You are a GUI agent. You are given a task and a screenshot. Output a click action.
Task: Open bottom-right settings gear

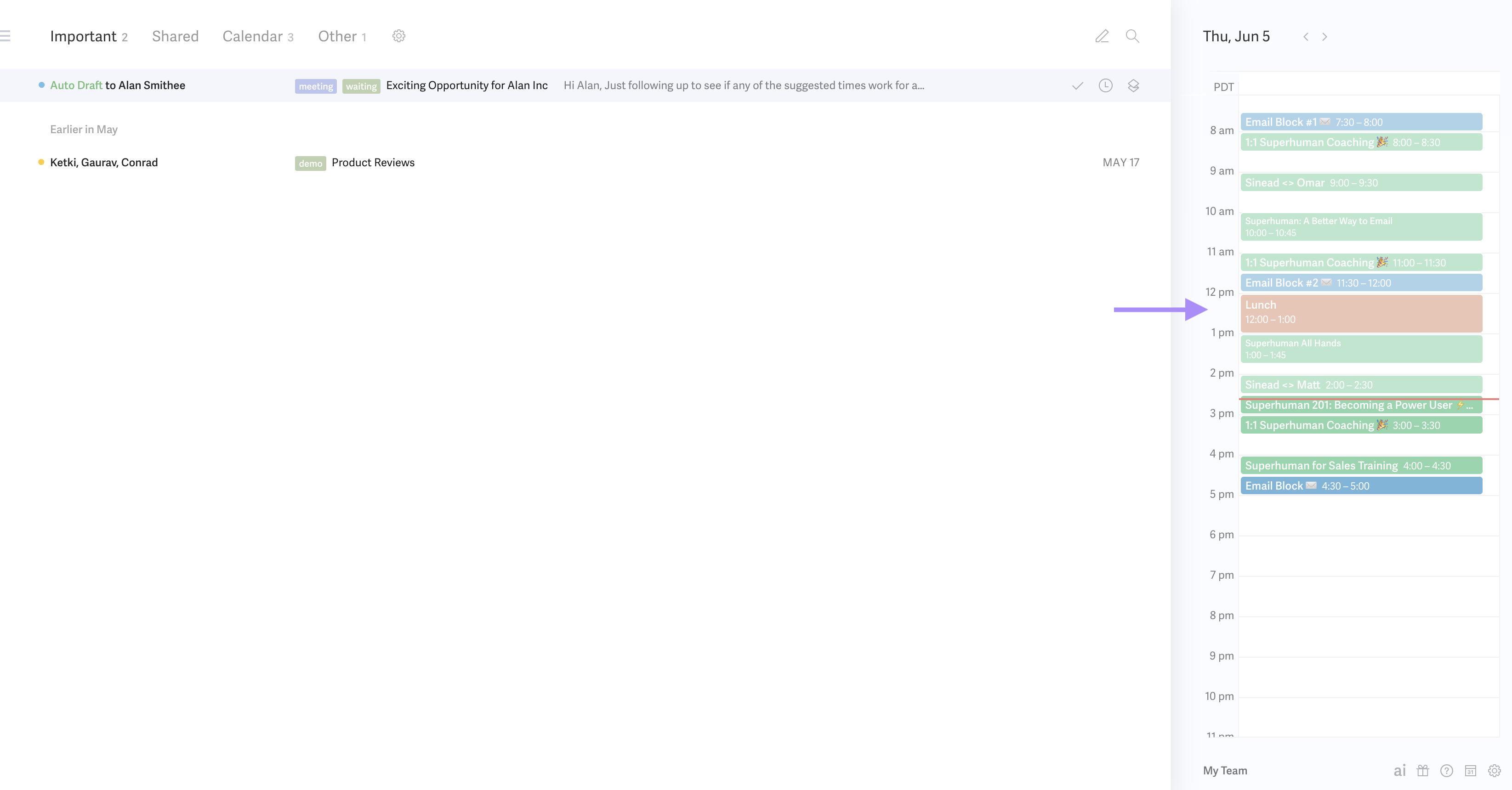[1495, 771]
